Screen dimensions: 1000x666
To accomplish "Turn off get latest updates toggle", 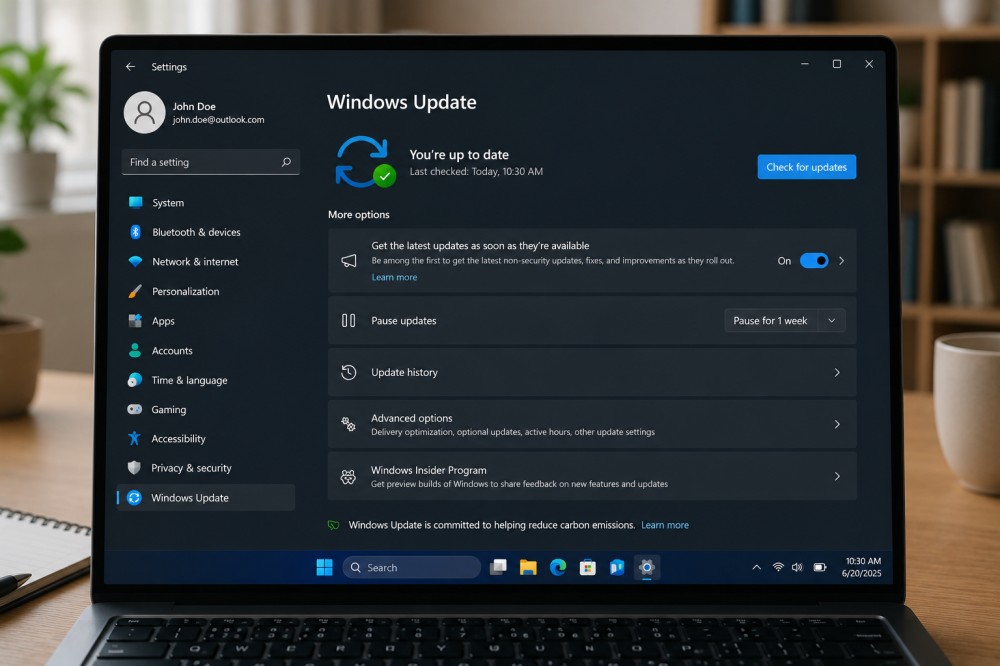I will 814,260.
